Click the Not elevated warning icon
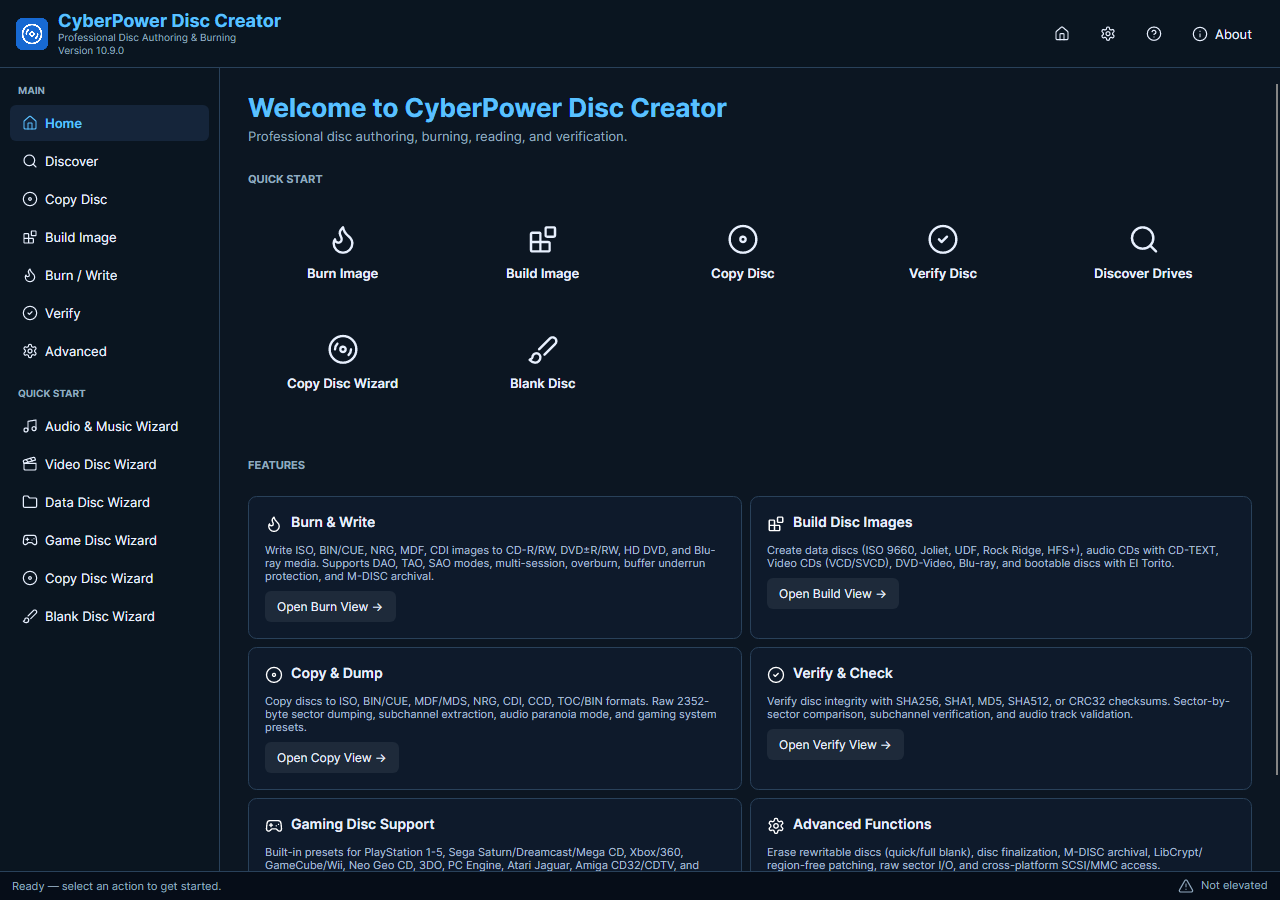 (x=1186, y=886)
